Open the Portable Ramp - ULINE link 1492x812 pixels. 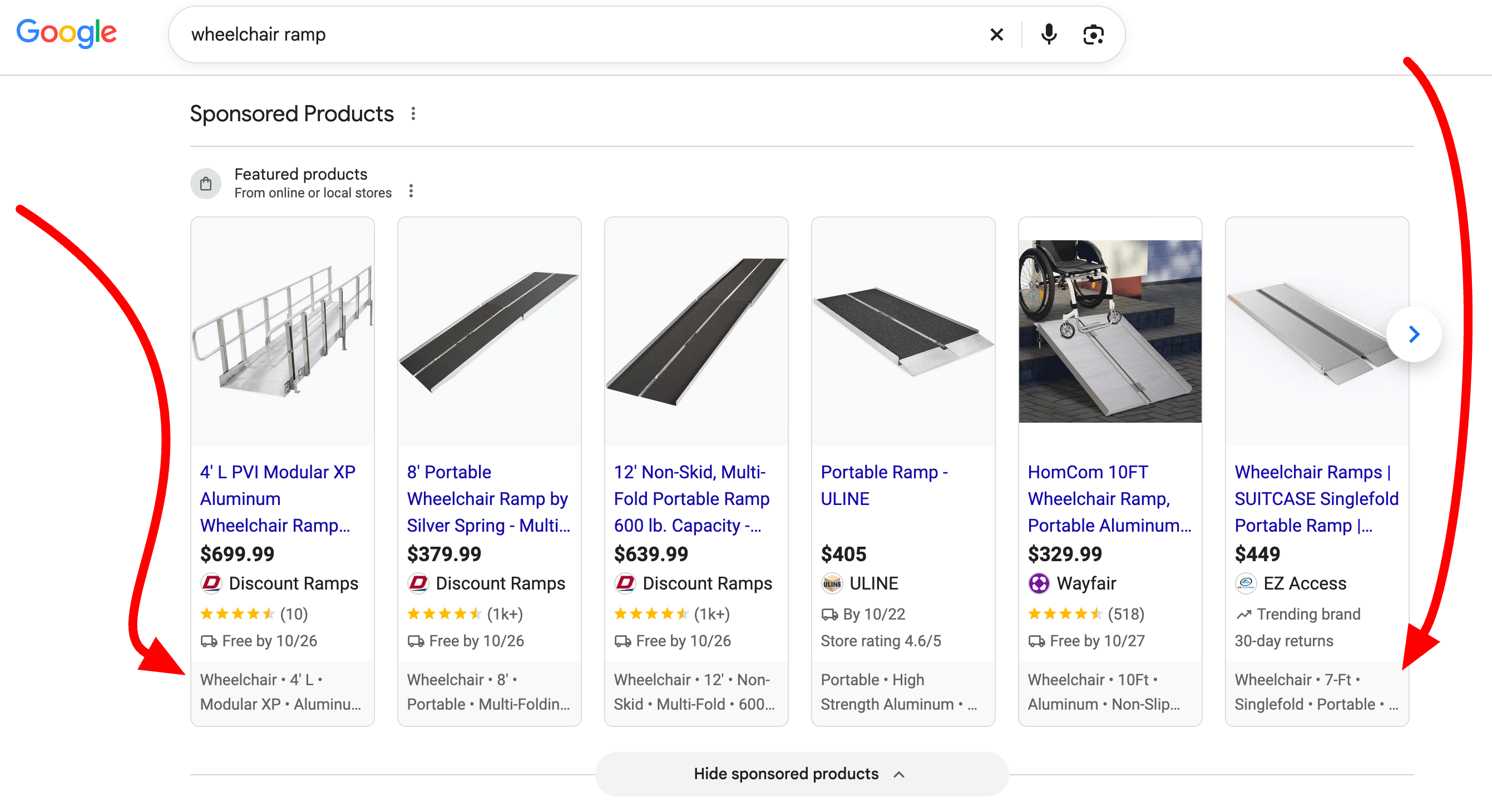tap(884, 486)
